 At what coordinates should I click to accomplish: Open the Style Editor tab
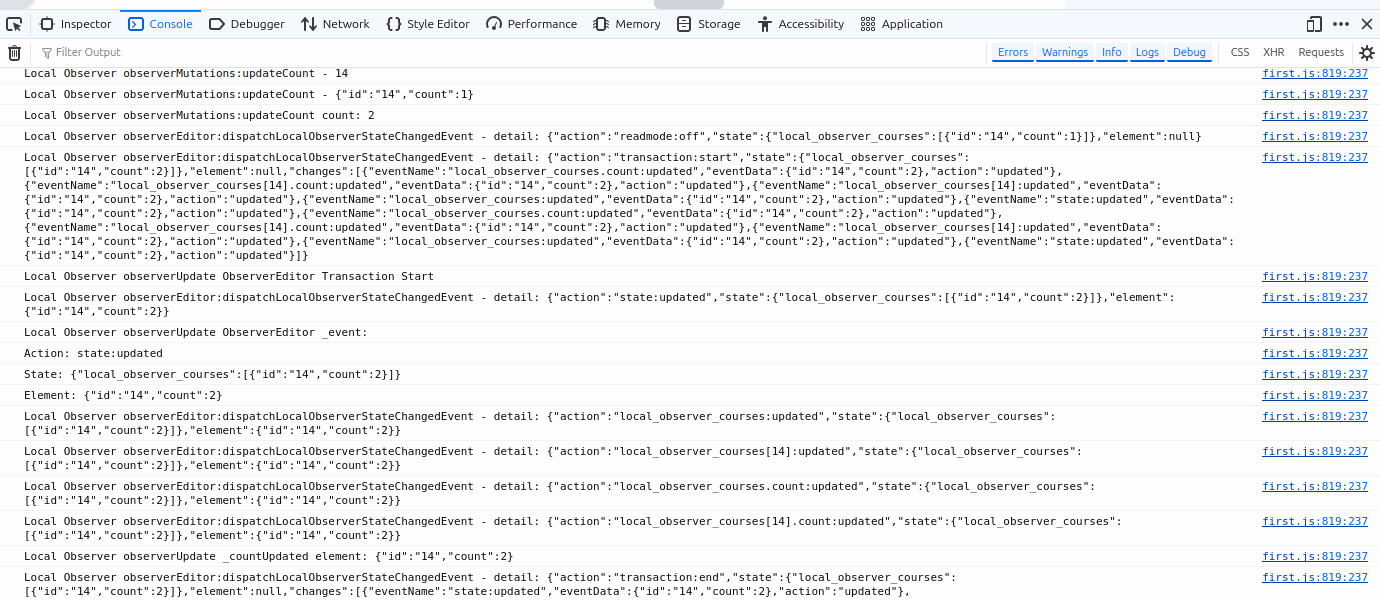pos(427,24)
